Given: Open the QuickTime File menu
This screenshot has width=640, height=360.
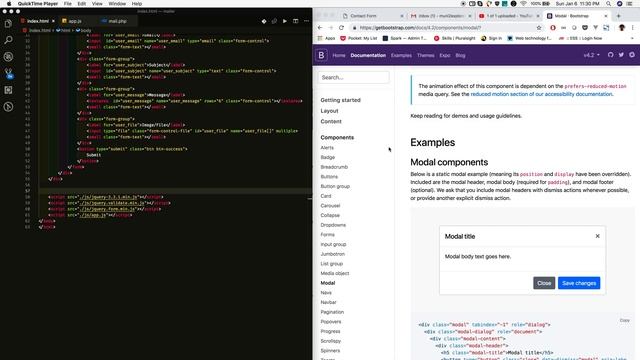Looking at the screenshot, I should point(68,4).
